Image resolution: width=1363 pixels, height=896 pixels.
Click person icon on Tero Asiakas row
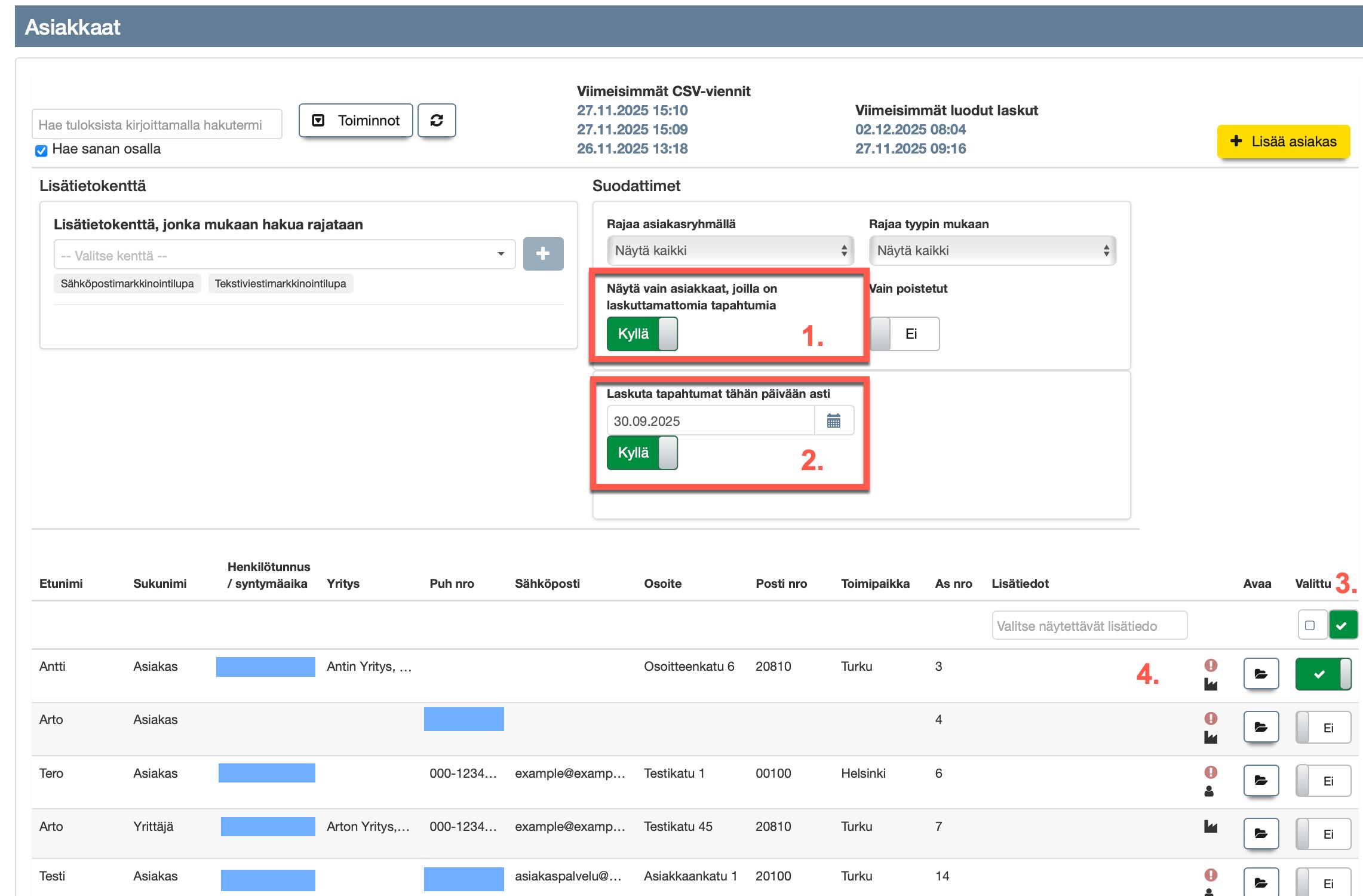tap(1209, 791)
